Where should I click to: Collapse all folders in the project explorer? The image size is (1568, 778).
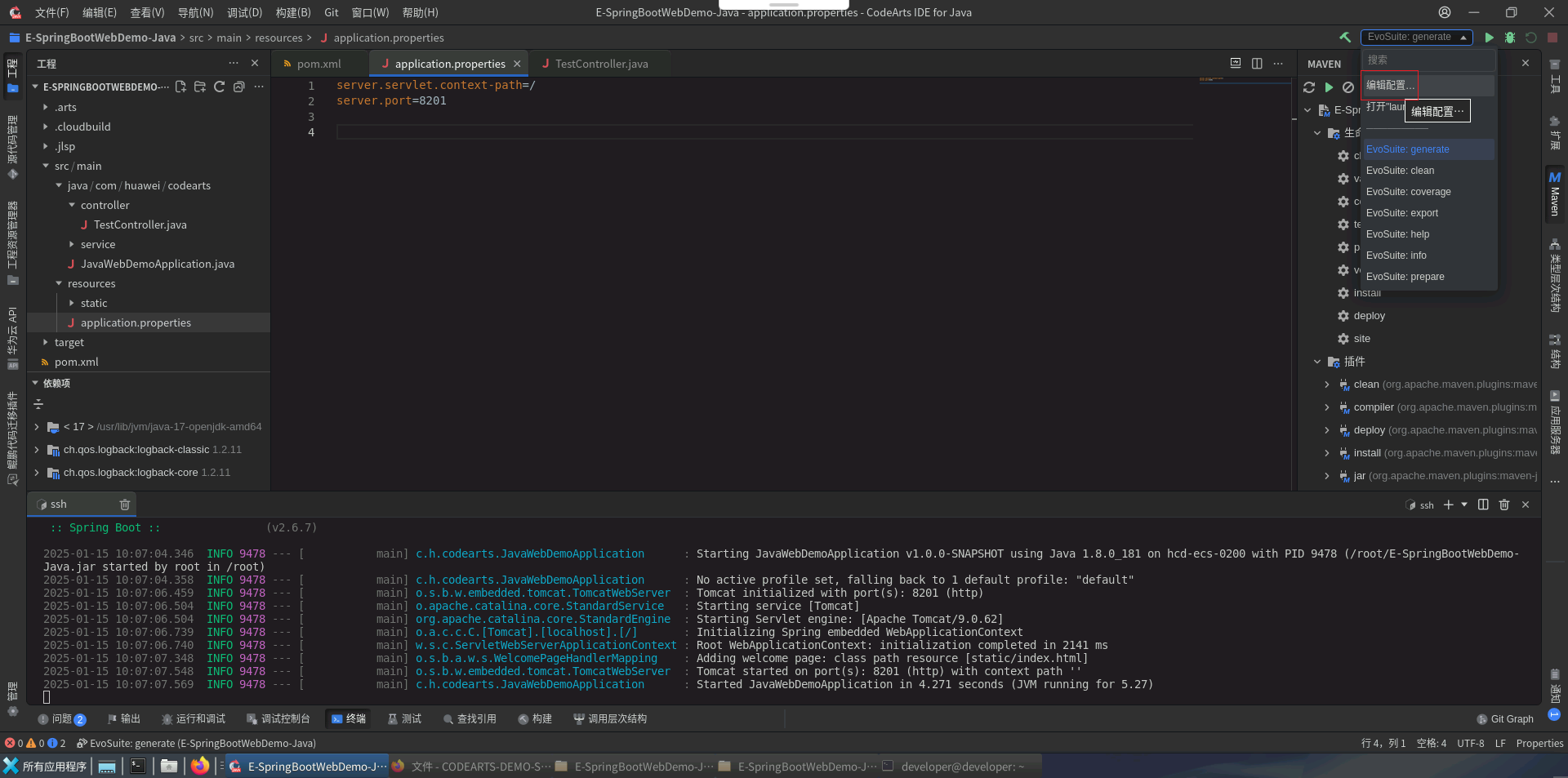click(x=239, y=87)
